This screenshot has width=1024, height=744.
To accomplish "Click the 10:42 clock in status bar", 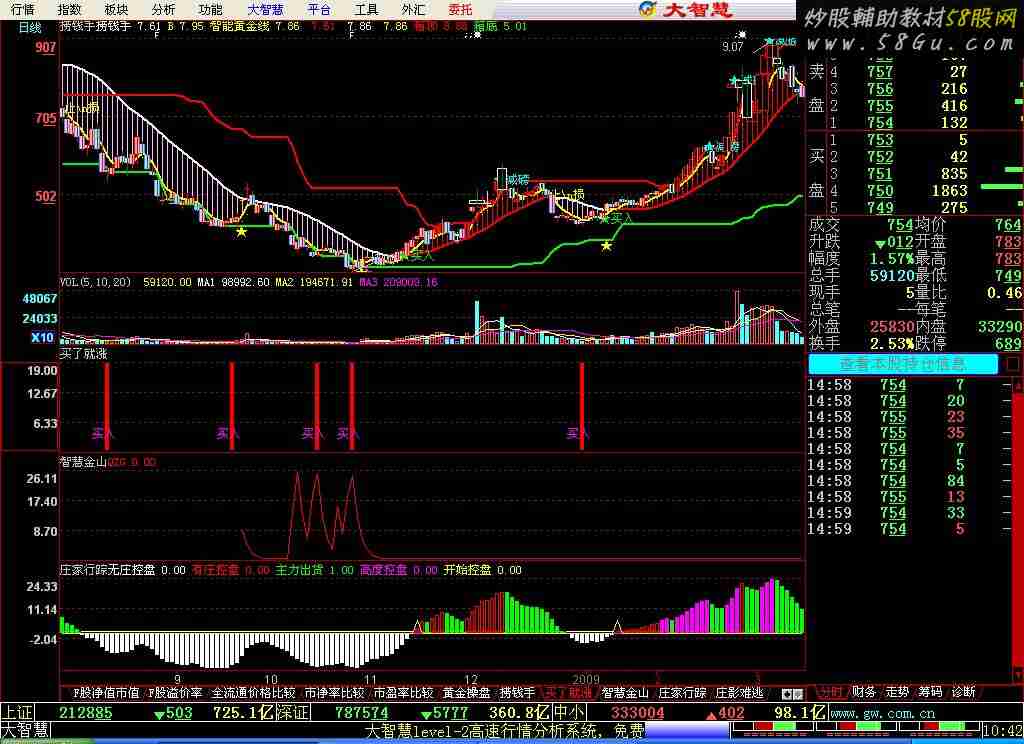I will (x=1002, y=730).
